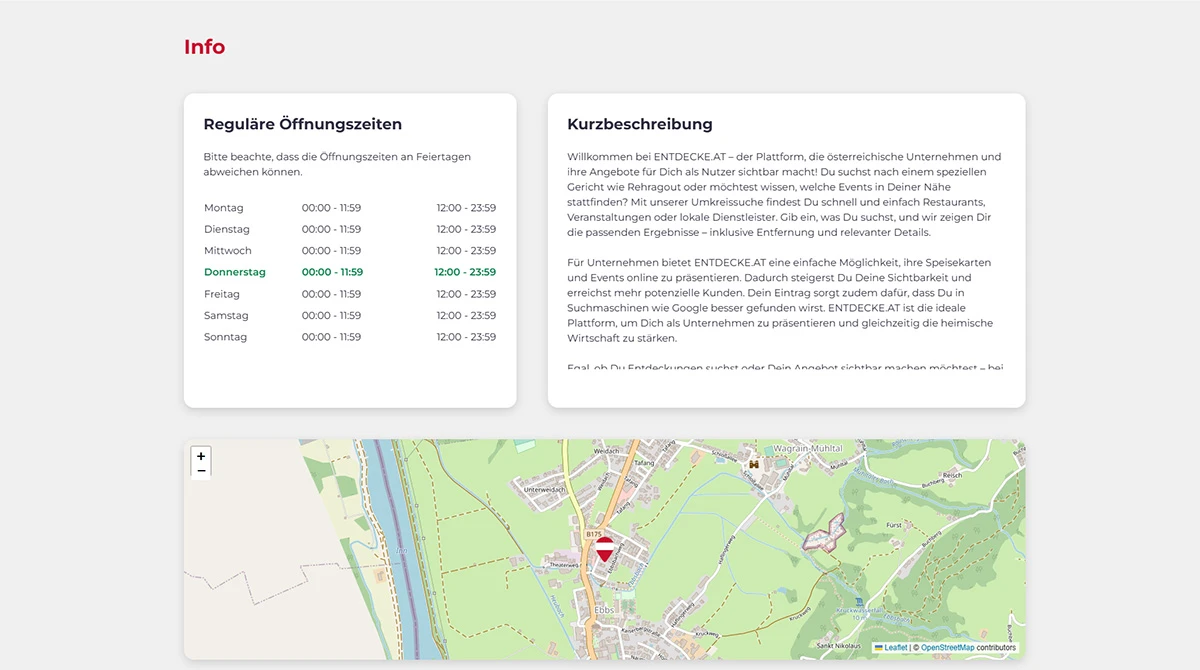Open the OpenStreetMap link
The image size is (1200, 670).
coord(947,648)
